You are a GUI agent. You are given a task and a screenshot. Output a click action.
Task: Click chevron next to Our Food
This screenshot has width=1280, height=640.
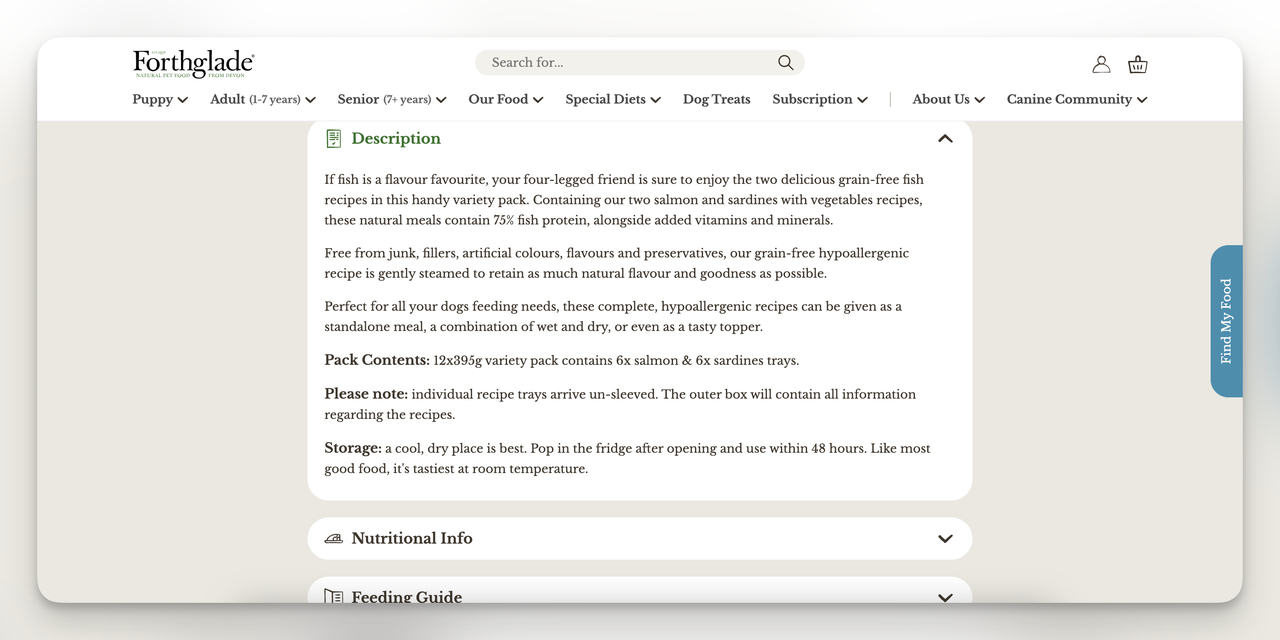coord(538,100)
